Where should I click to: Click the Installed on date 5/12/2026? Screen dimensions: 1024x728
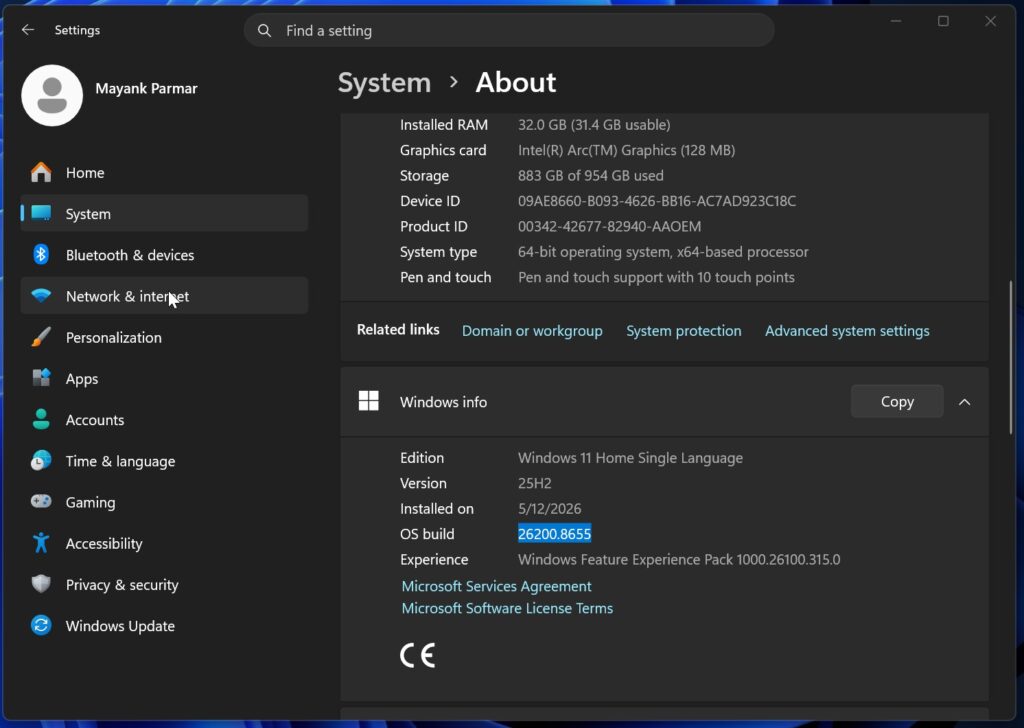coord(549,509)
